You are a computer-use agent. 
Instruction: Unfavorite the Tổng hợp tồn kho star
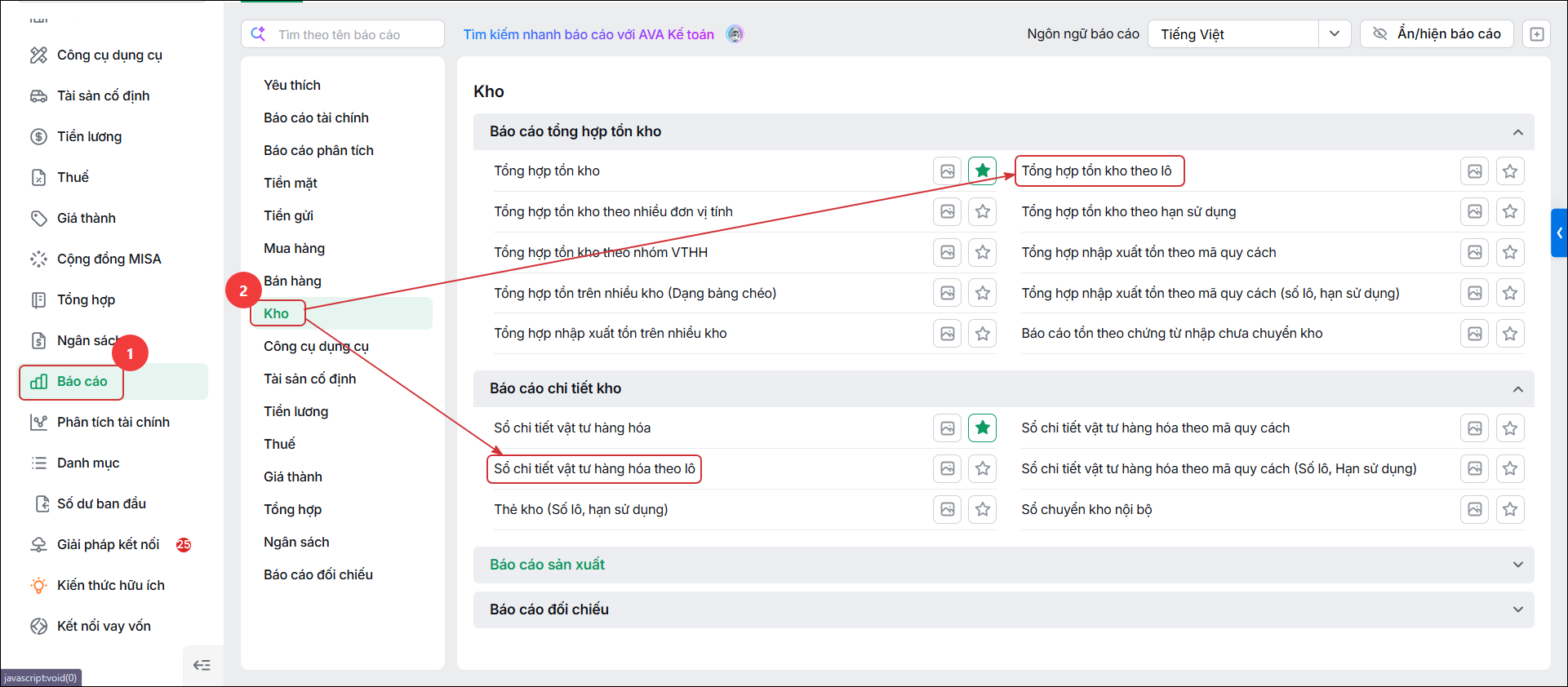coord(983,171)
